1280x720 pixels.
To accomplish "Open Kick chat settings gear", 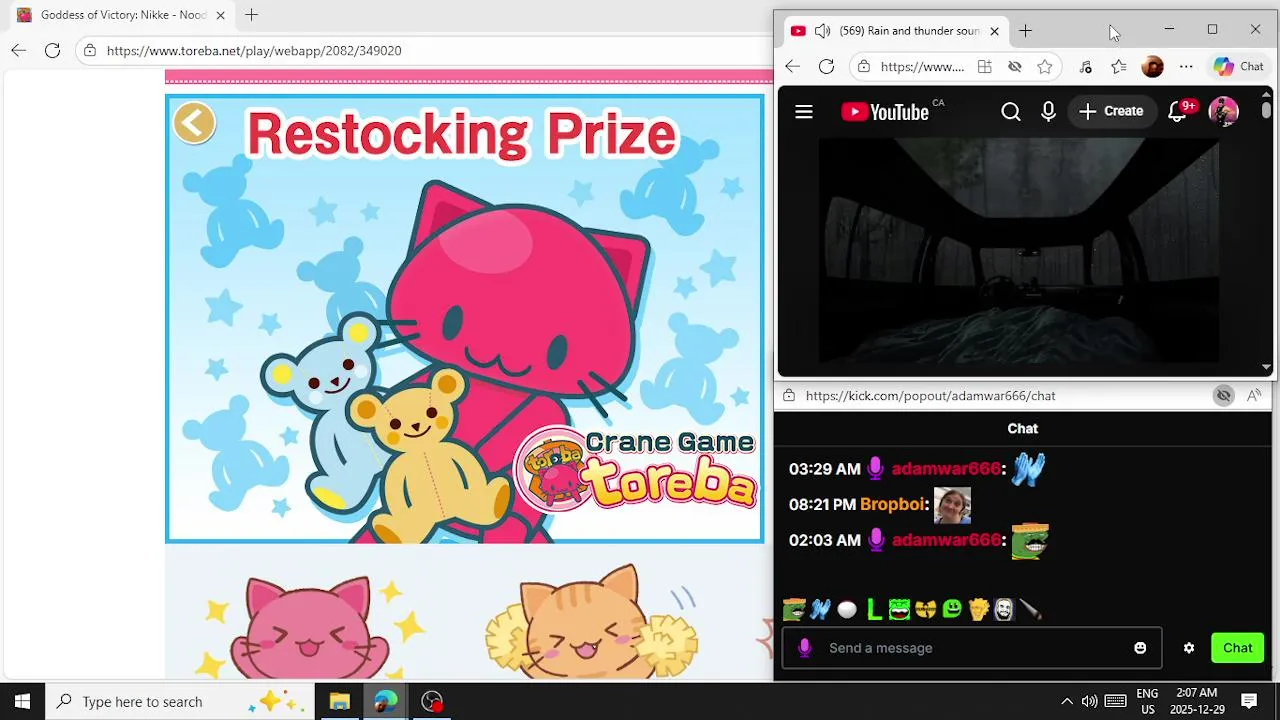I will [x=1189, y=648].
